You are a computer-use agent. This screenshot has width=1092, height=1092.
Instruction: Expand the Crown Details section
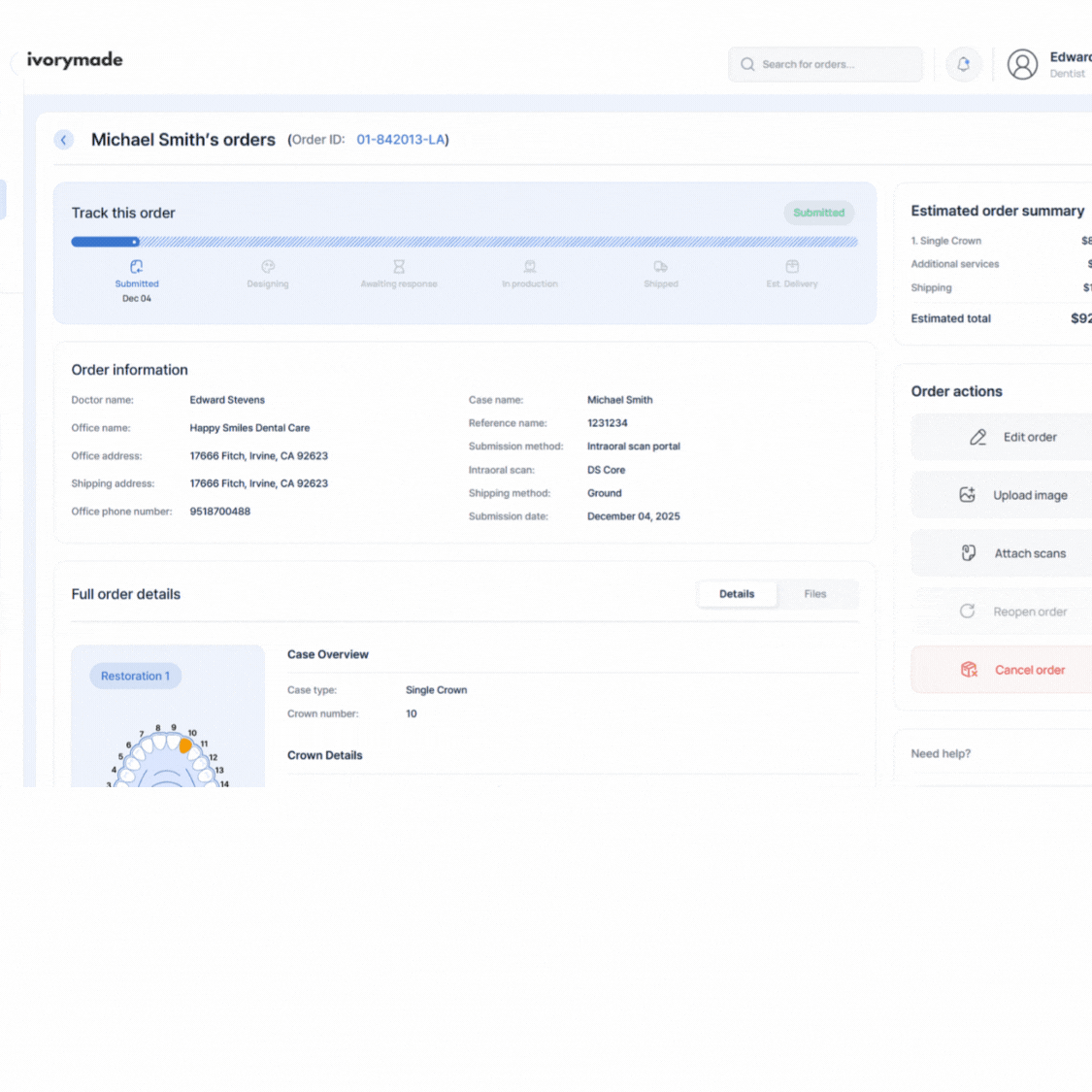pos(325,755)
